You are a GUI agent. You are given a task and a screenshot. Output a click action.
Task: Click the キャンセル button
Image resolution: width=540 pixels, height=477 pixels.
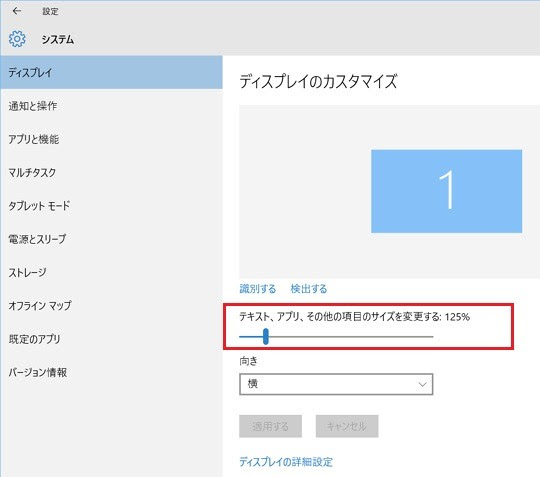pyautogui.click(x=347, y=426)
